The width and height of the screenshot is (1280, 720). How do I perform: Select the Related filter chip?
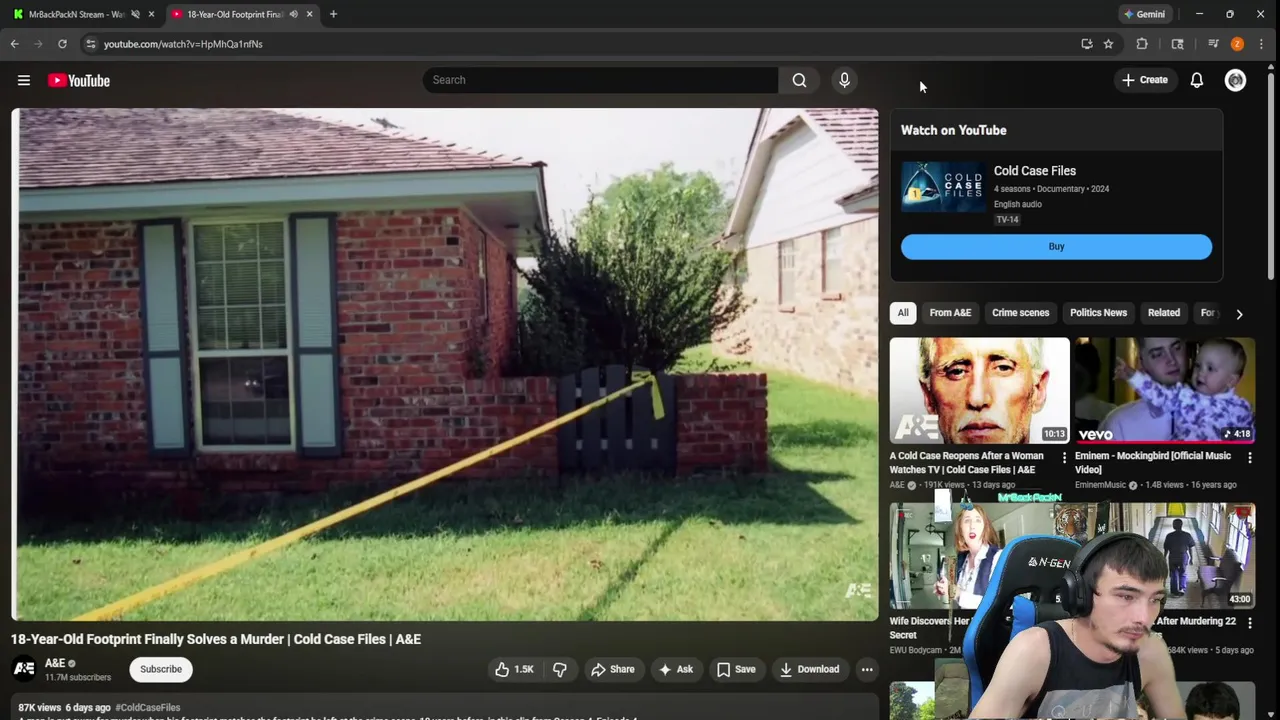pos(1163,313)
